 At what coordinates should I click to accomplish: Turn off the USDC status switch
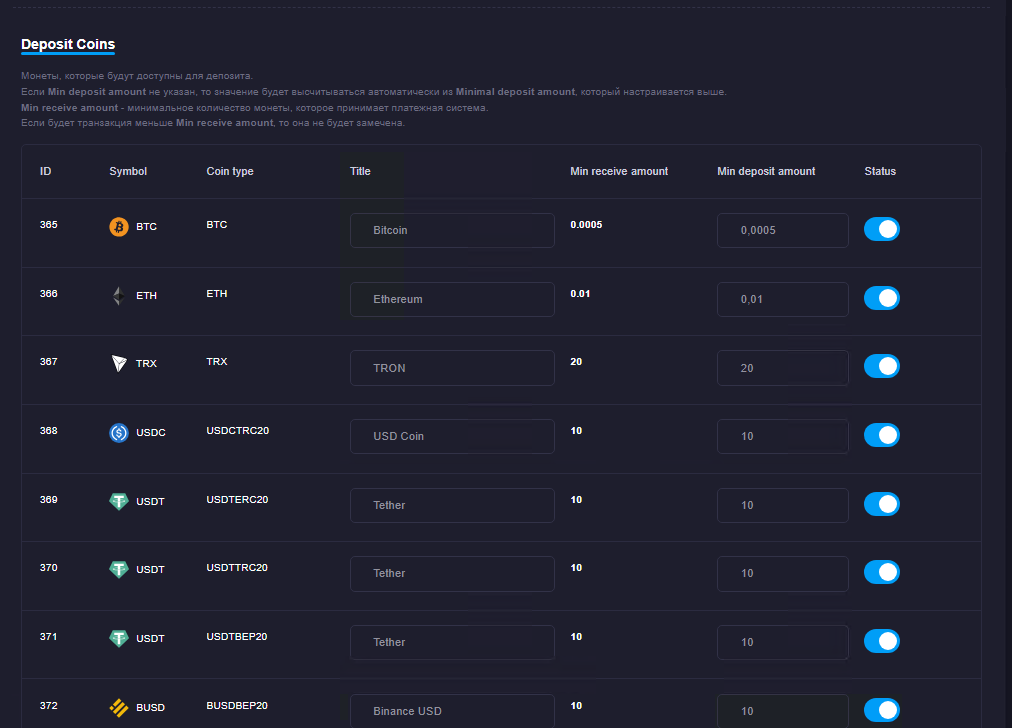(x=882, y=435)
